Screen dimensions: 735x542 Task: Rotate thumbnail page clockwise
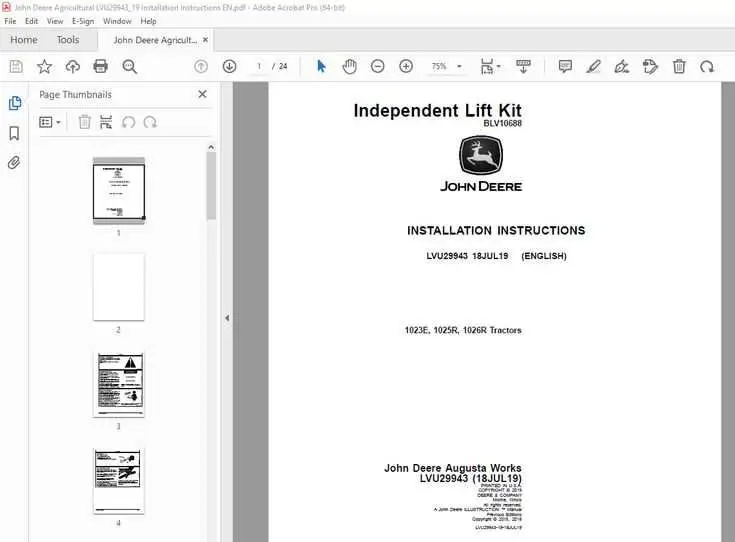click(x=150, y=122)
